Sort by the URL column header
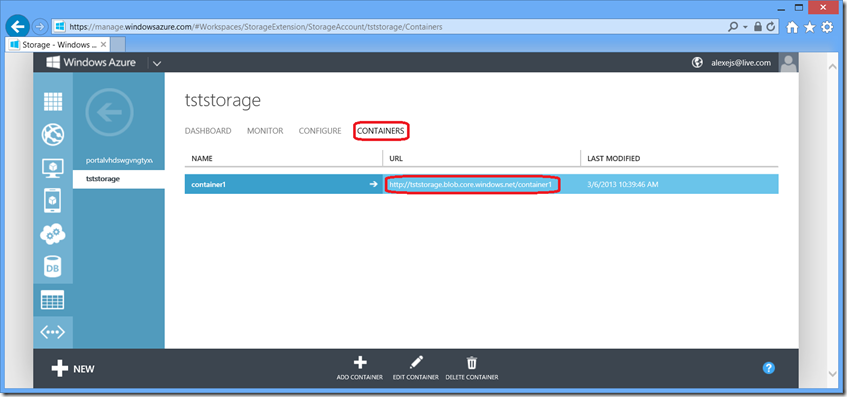The width and height of the screenshot is (847, 397). pyautogui.click(x=396, y=158)
